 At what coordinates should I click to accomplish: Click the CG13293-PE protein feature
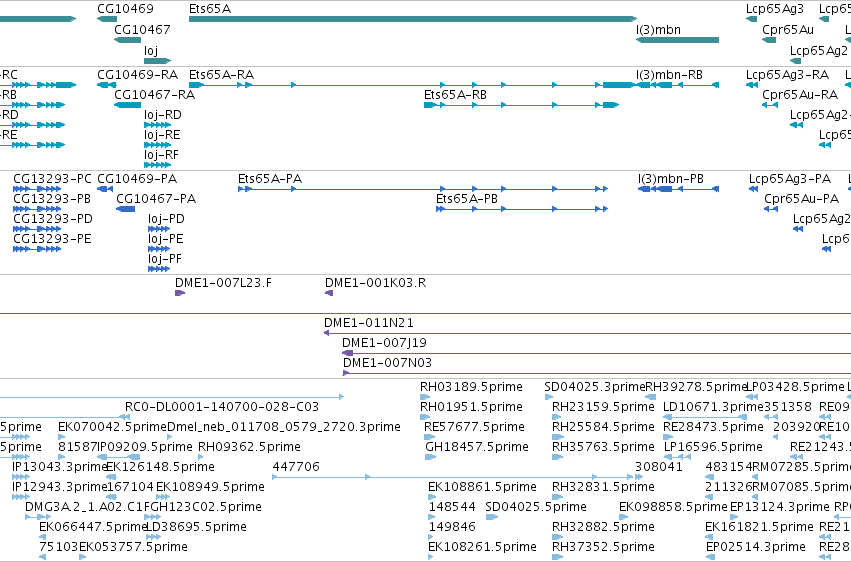tap(37, 249)
